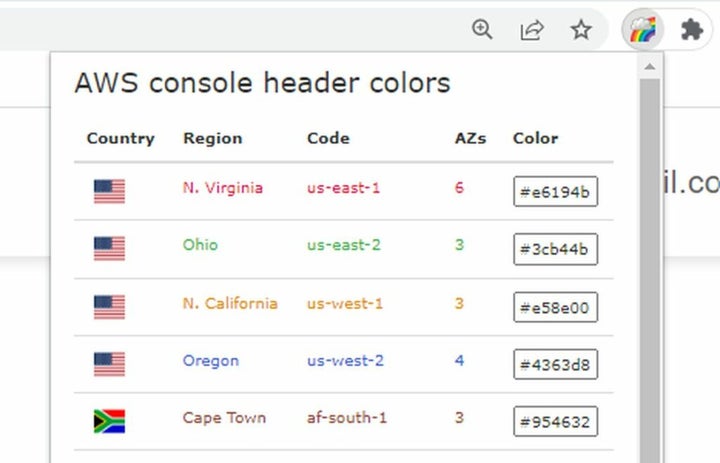Click the zoom magnifier icon in address bar
This screenshot has height=463, width=720.
[x=483, y=30]
